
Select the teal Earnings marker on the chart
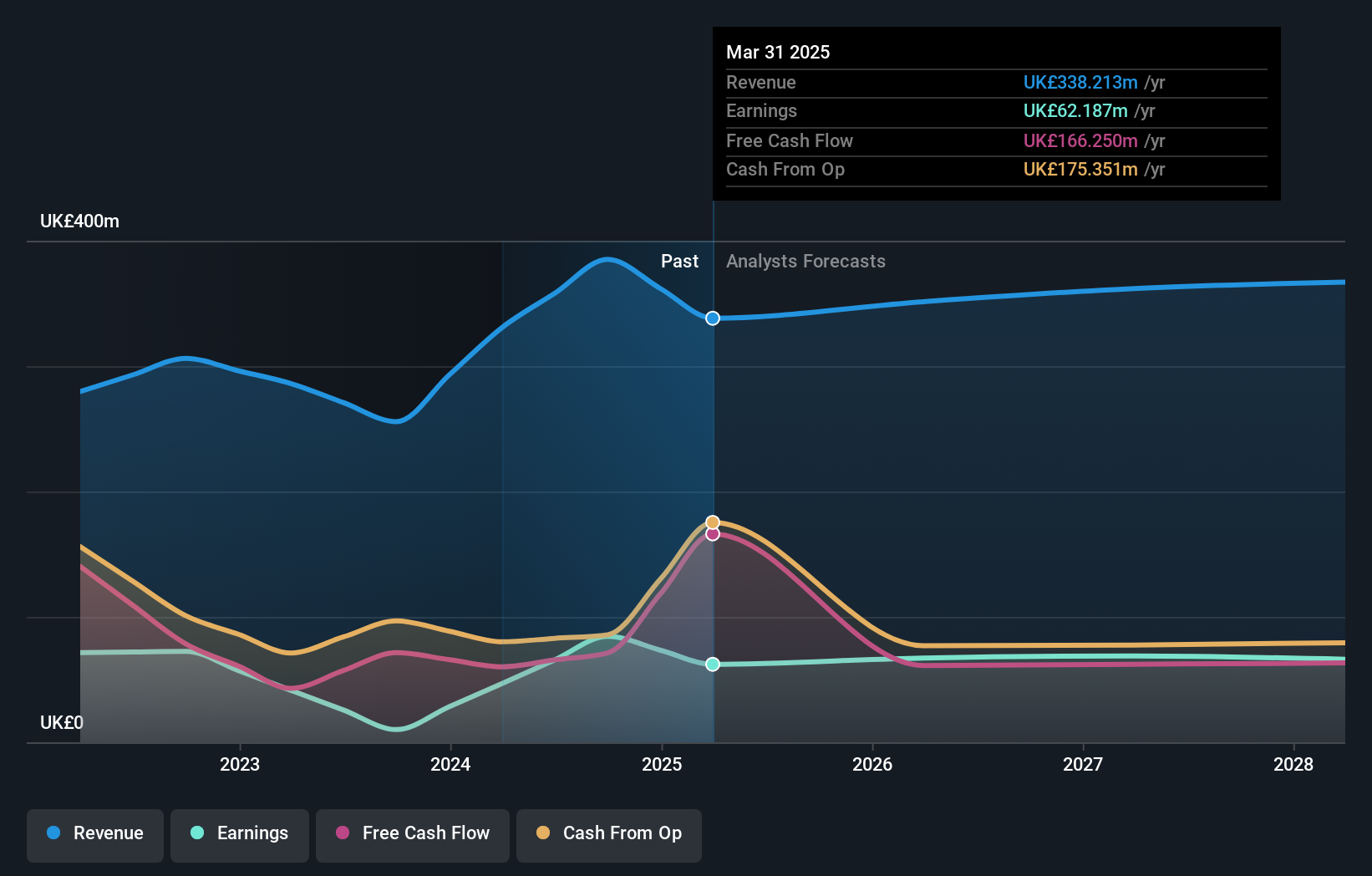pos(712,664)
